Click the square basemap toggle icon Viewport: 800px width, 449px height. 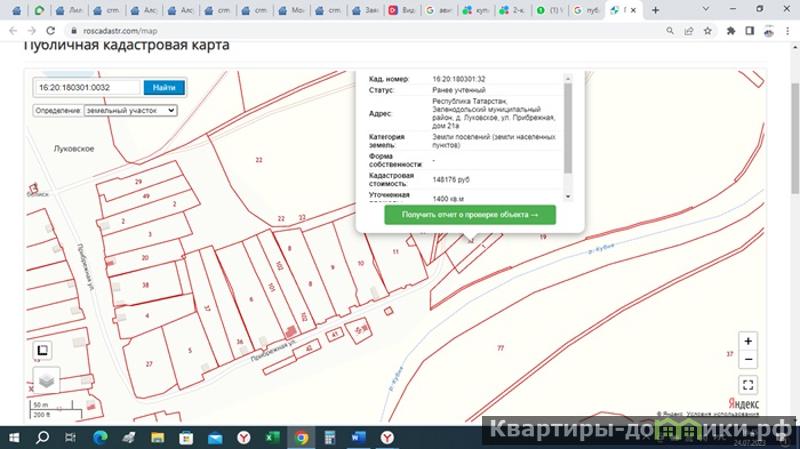44,350
